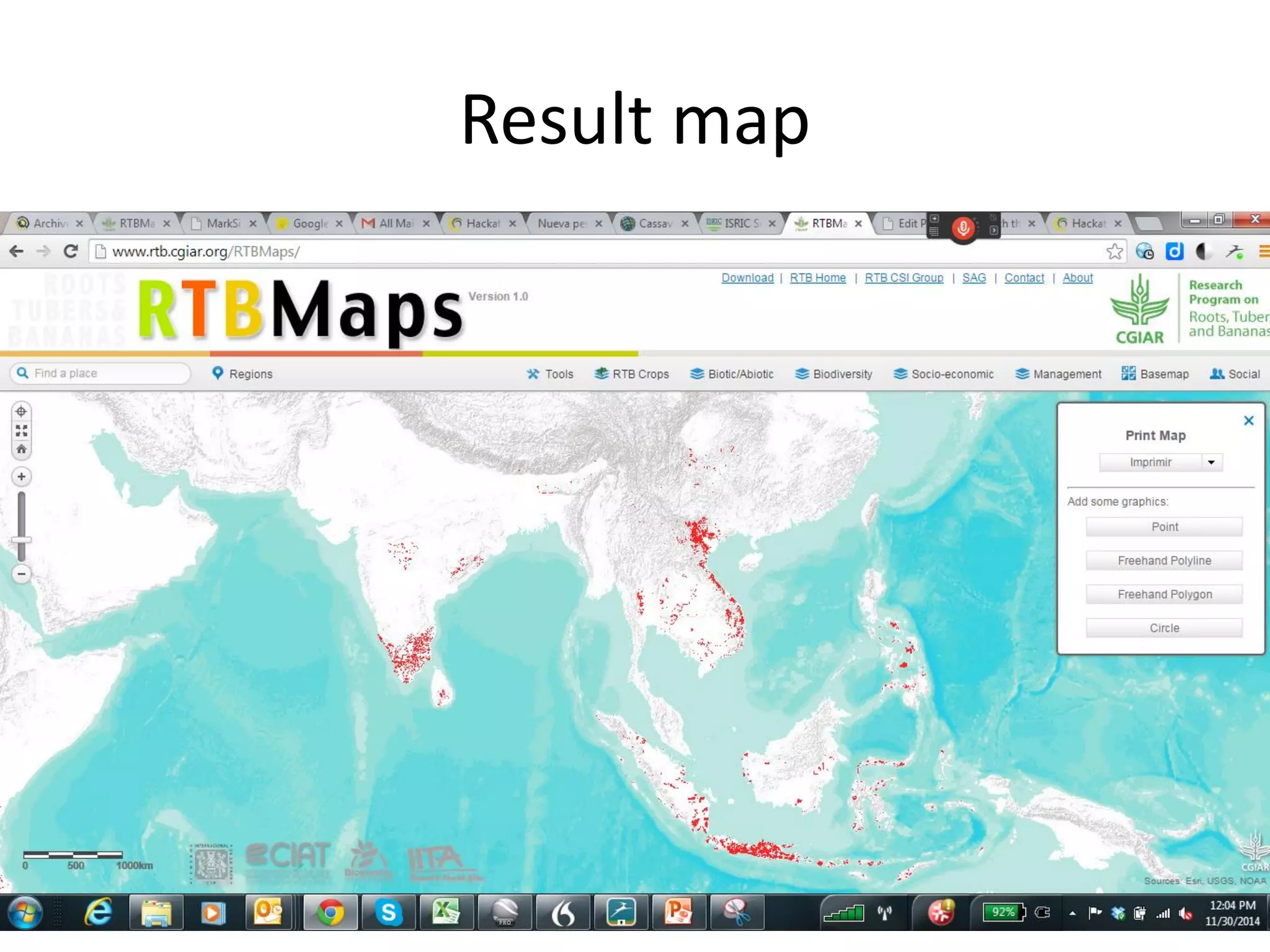Click the locate-me icon on the map
Image resolution: width=1270 pixels, height=952 pixels.
click(21, 412)
